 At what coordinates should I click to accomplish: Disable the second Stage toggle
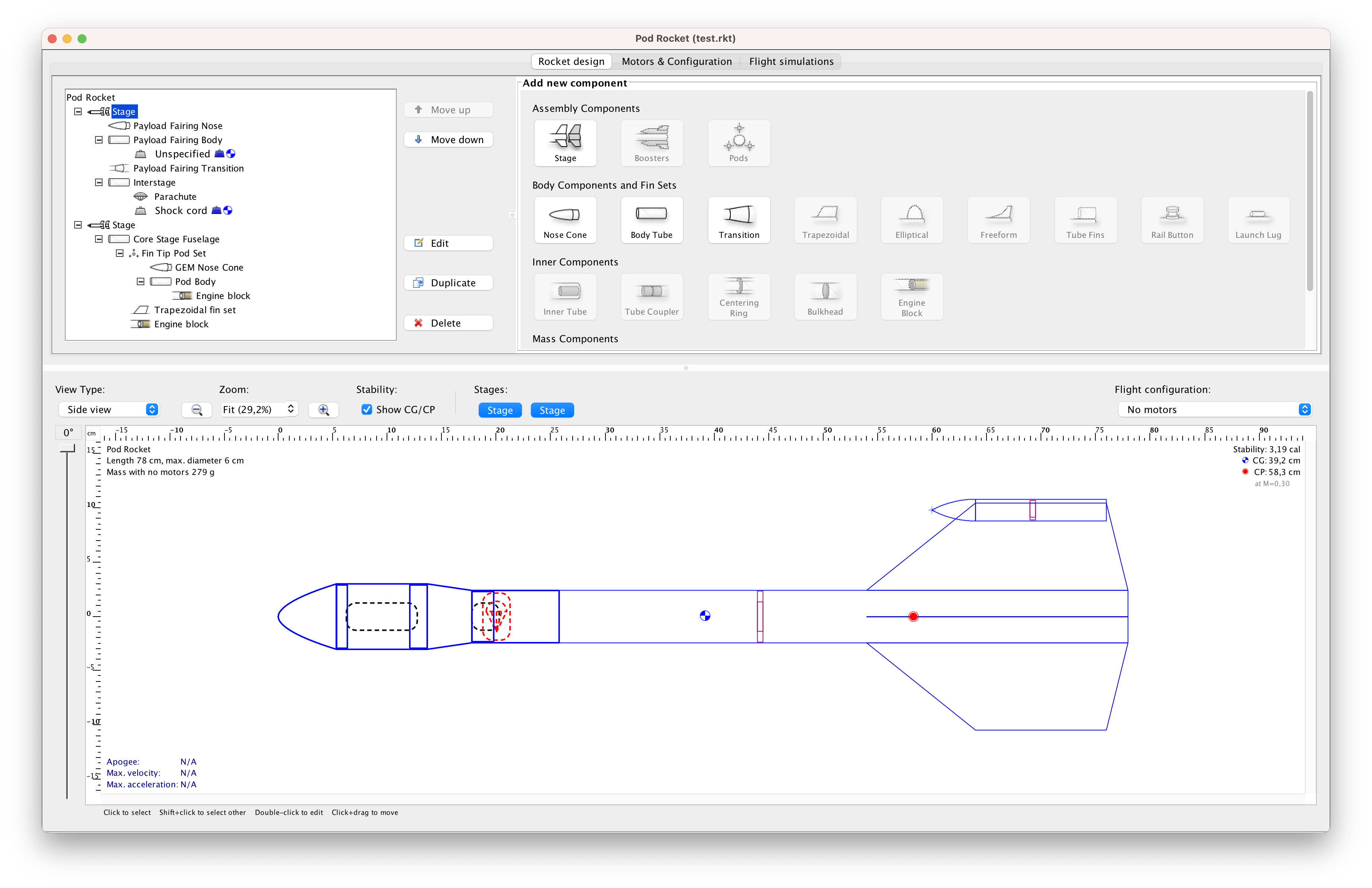(552, 410)
